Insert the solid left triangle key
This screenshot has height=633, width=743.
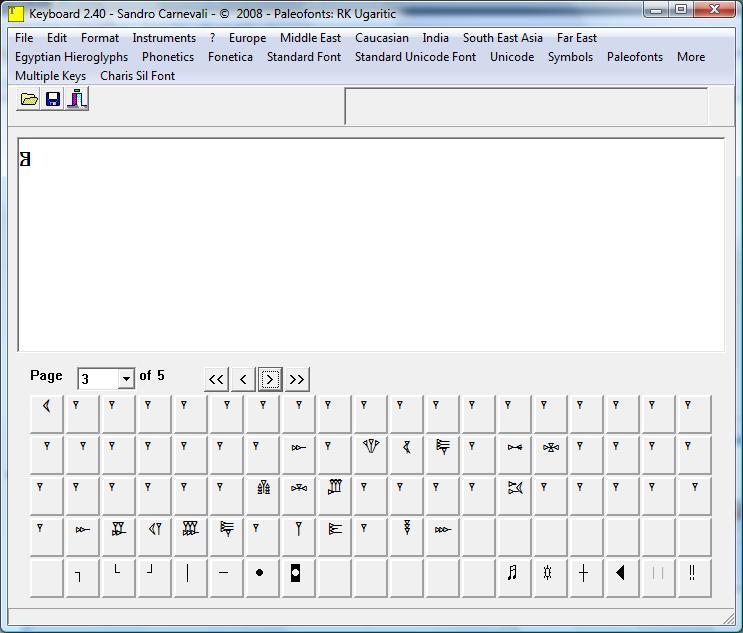pos(622,578)
